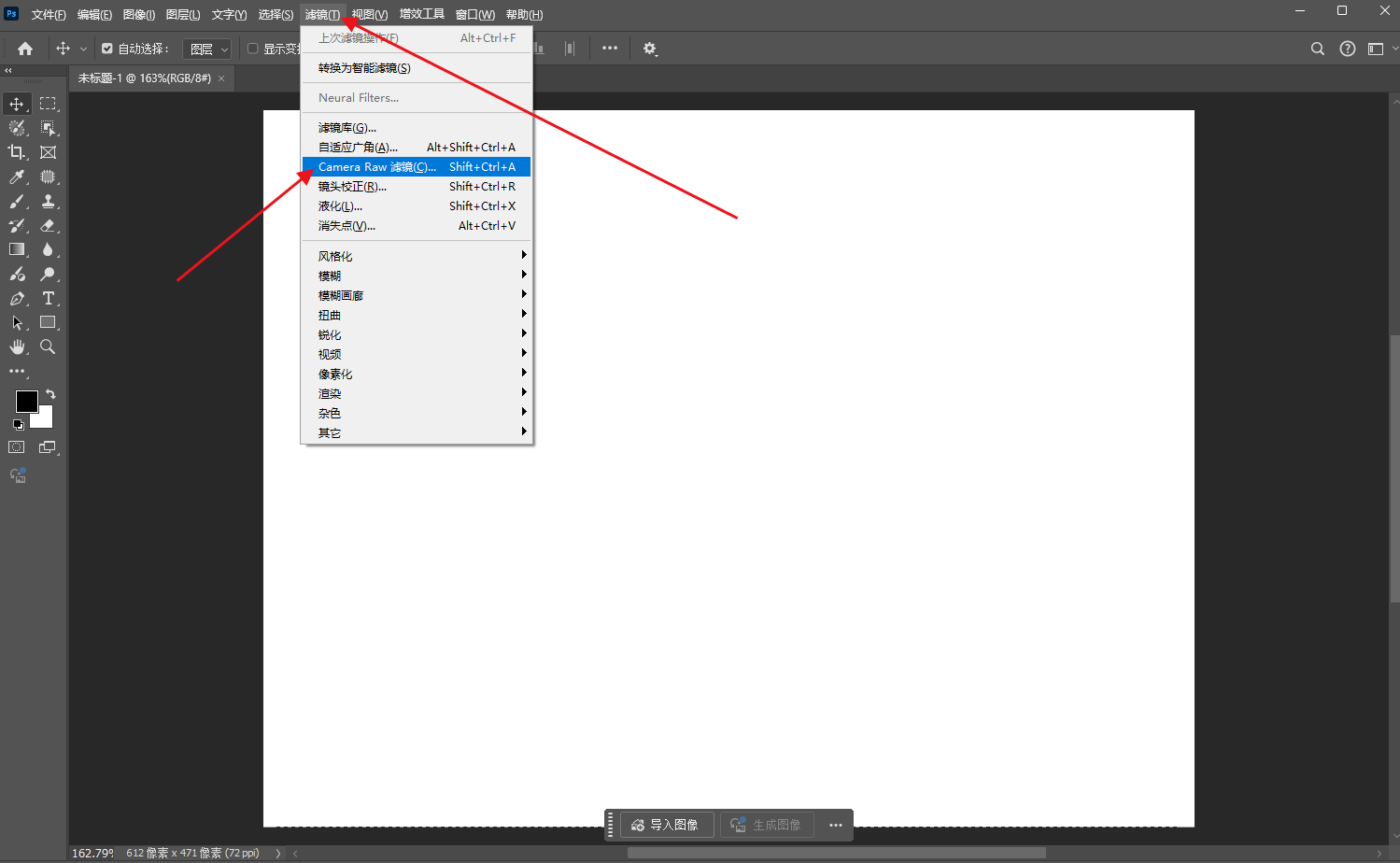Select the Hand tool
1400x863 pixels.
pos(17,347)
